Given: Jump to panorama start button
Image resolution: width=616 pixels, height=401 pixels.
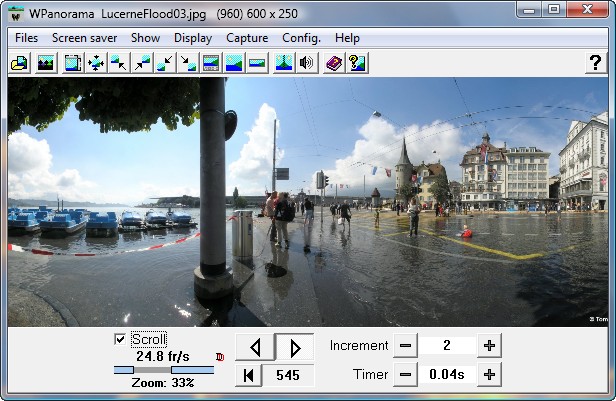Looking at the screenshot, I should point(248,375).
